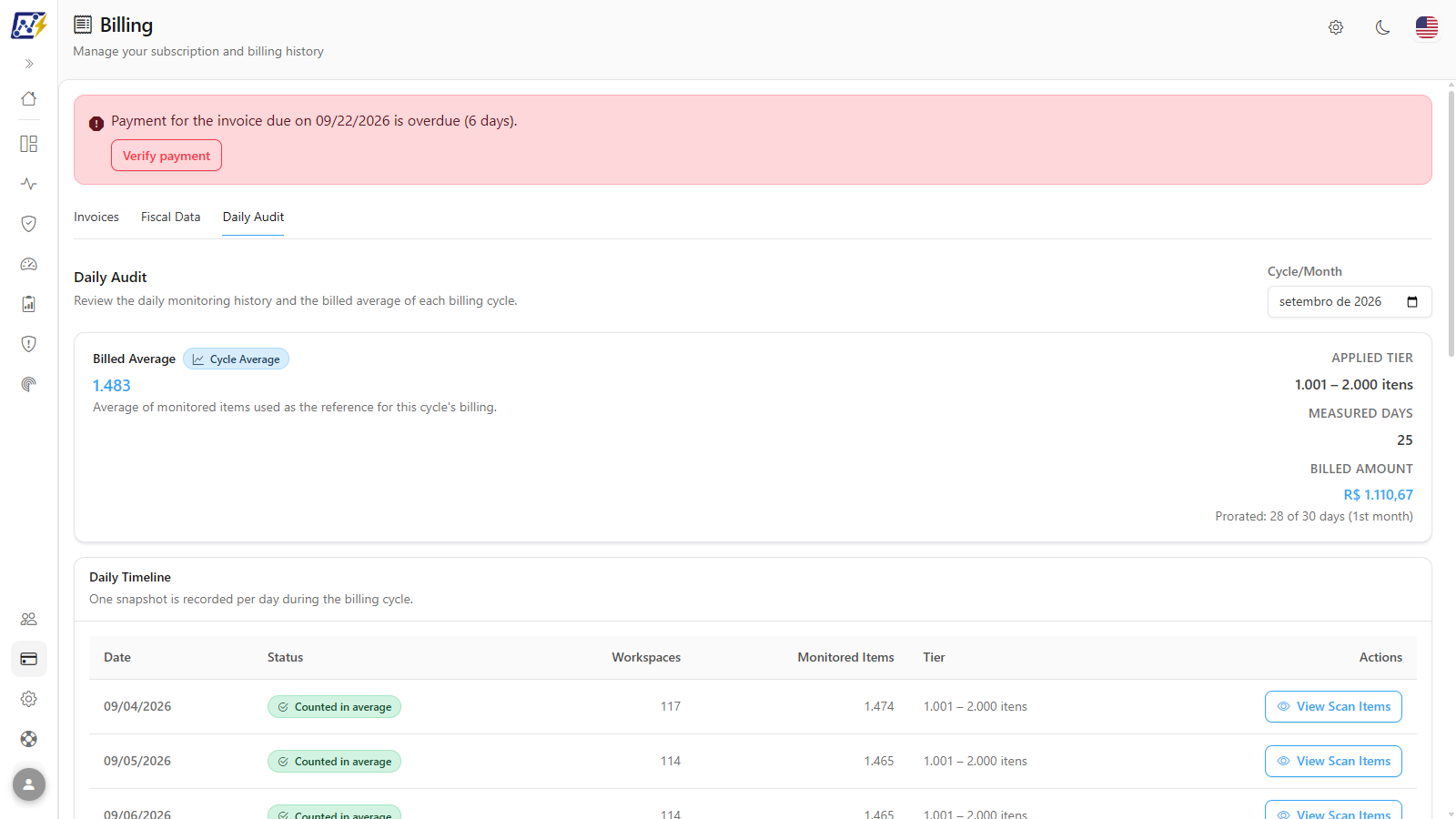Click the Cycle Average badge
The width and height of the screenshot is (1456, 819).
(236, 359)
